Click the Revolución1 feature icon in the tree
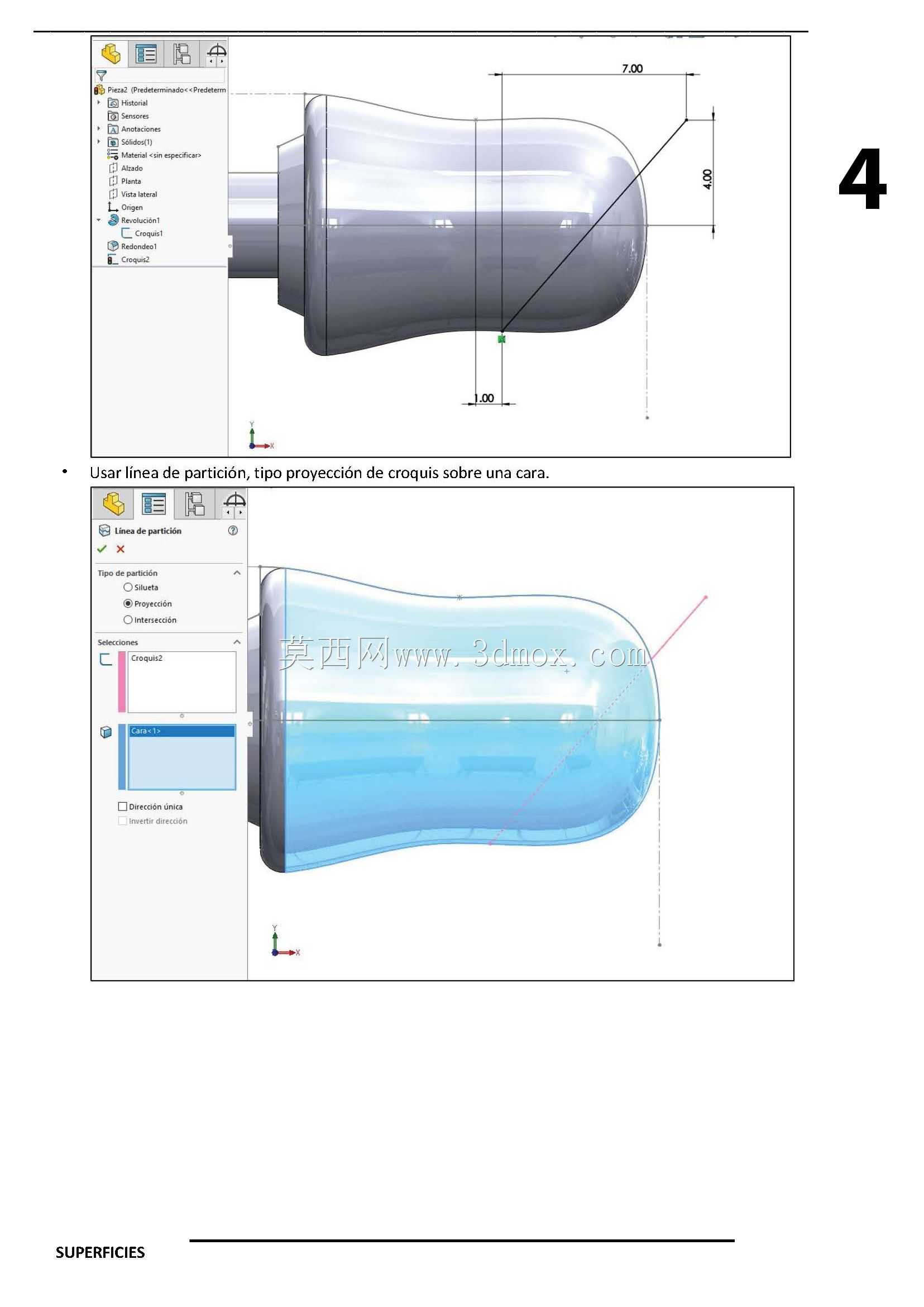The height and width of the screenshot is (1307, 924). [x=113, y=220]
